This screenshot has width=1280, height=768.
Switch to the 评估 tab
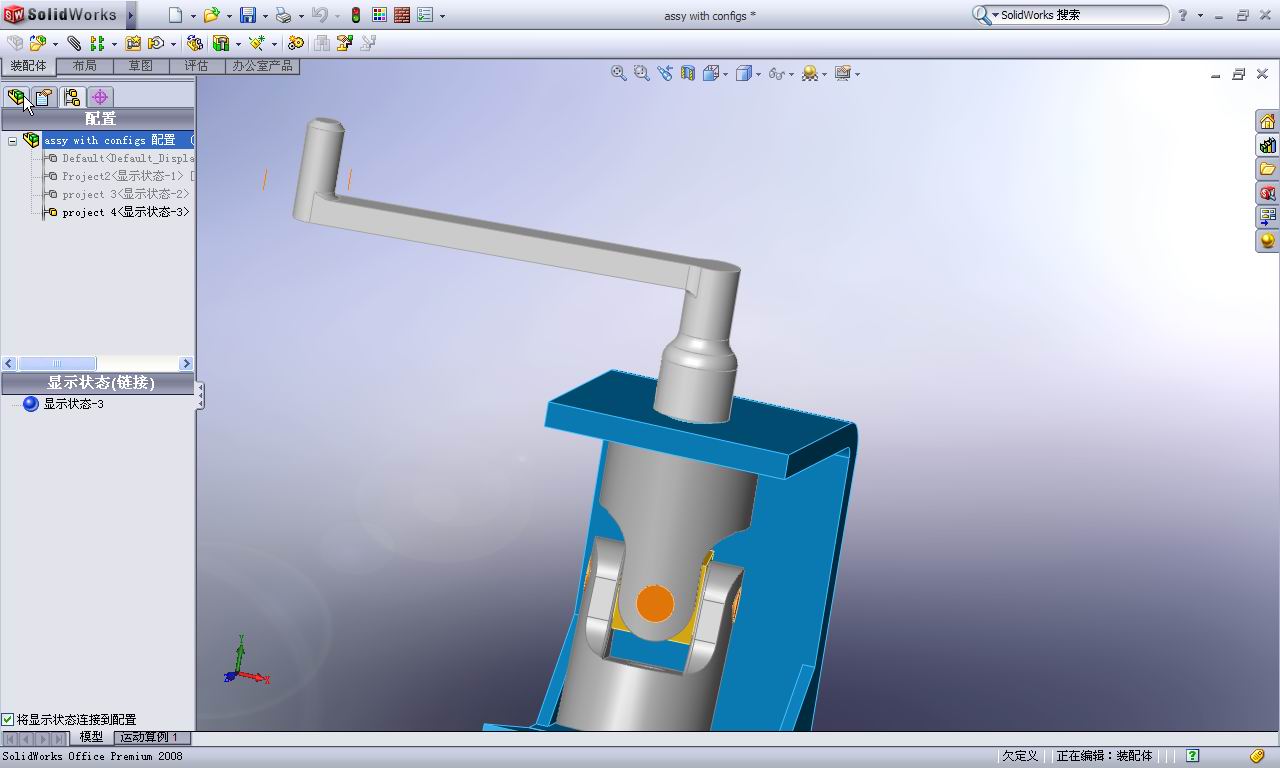point(196,66)
